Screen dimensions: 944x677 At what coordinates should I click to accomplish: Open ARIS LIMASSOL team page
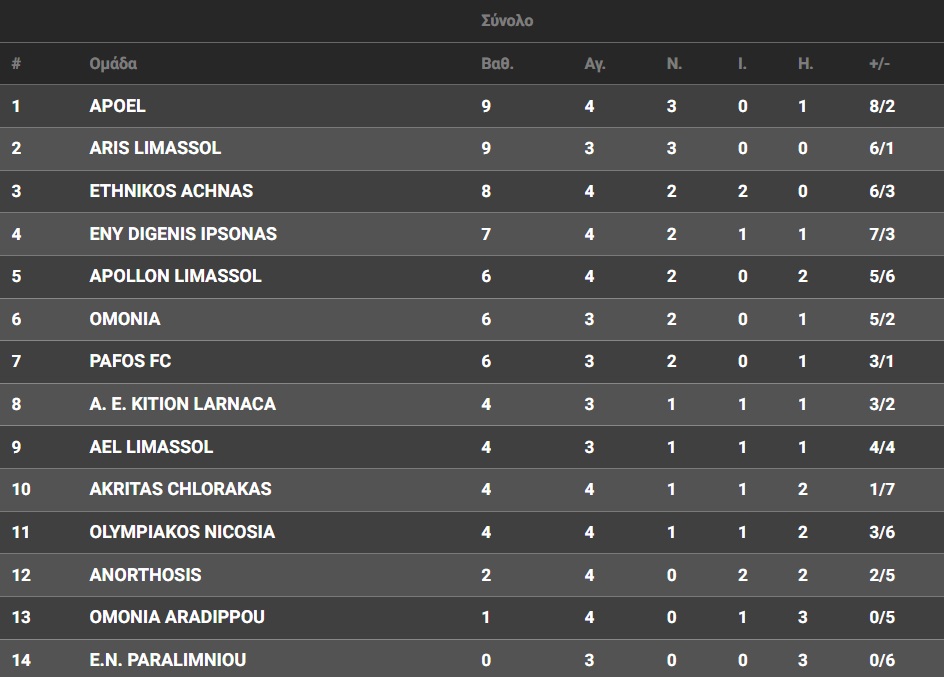(x=155, y=148)
